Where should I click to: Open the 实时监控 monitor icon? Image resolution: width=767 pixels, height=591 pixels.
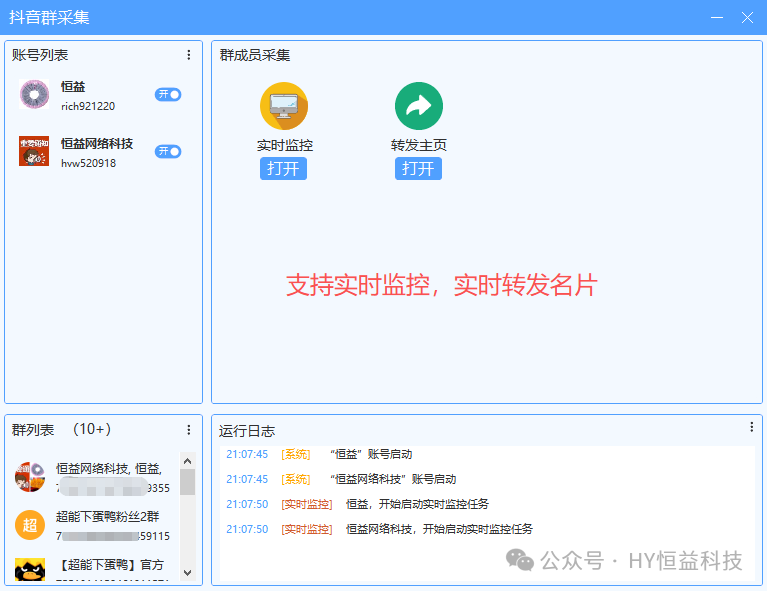pyautogui.click(x=284, y=106)
